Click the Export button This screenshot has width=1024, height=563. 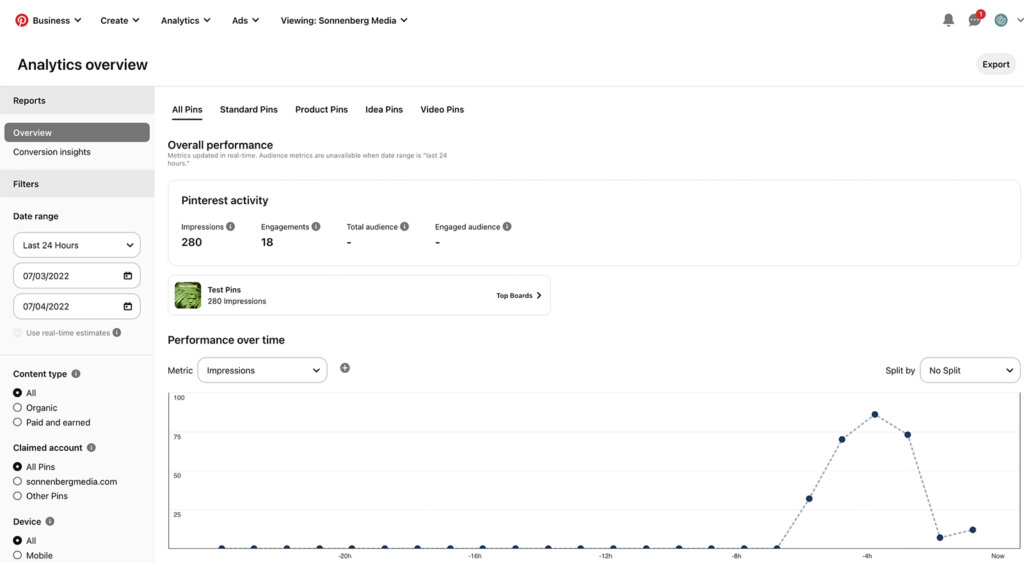coord(995,64)
